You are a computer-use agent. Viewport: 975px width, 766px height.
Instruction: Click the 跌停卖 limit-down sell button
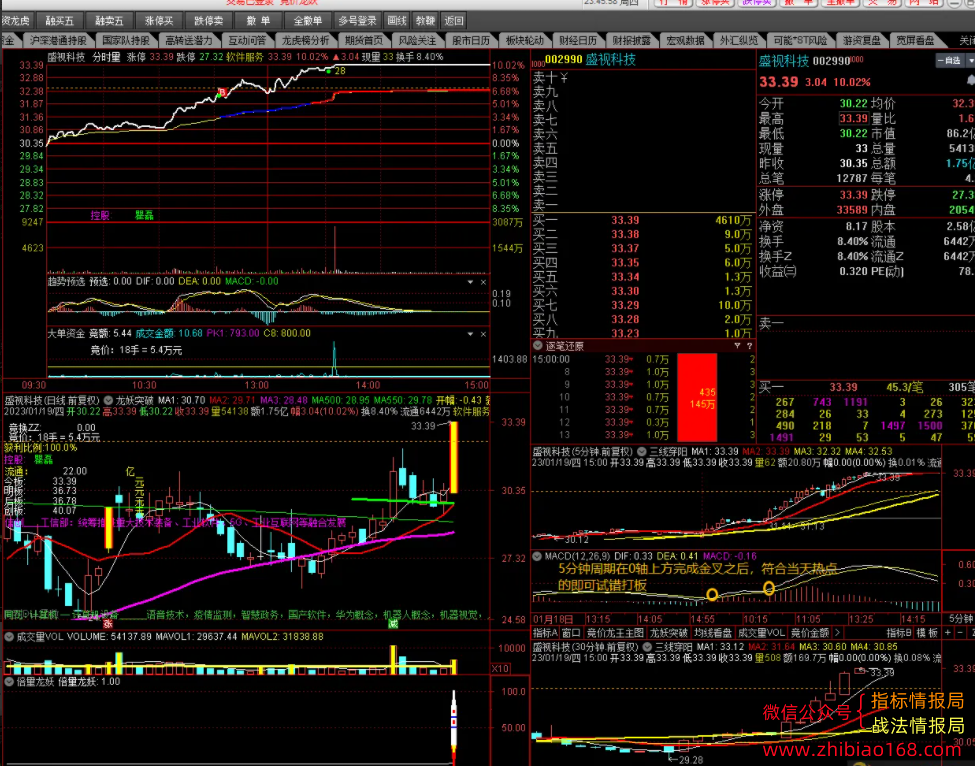pyautogui.click(x=208, y=21)
